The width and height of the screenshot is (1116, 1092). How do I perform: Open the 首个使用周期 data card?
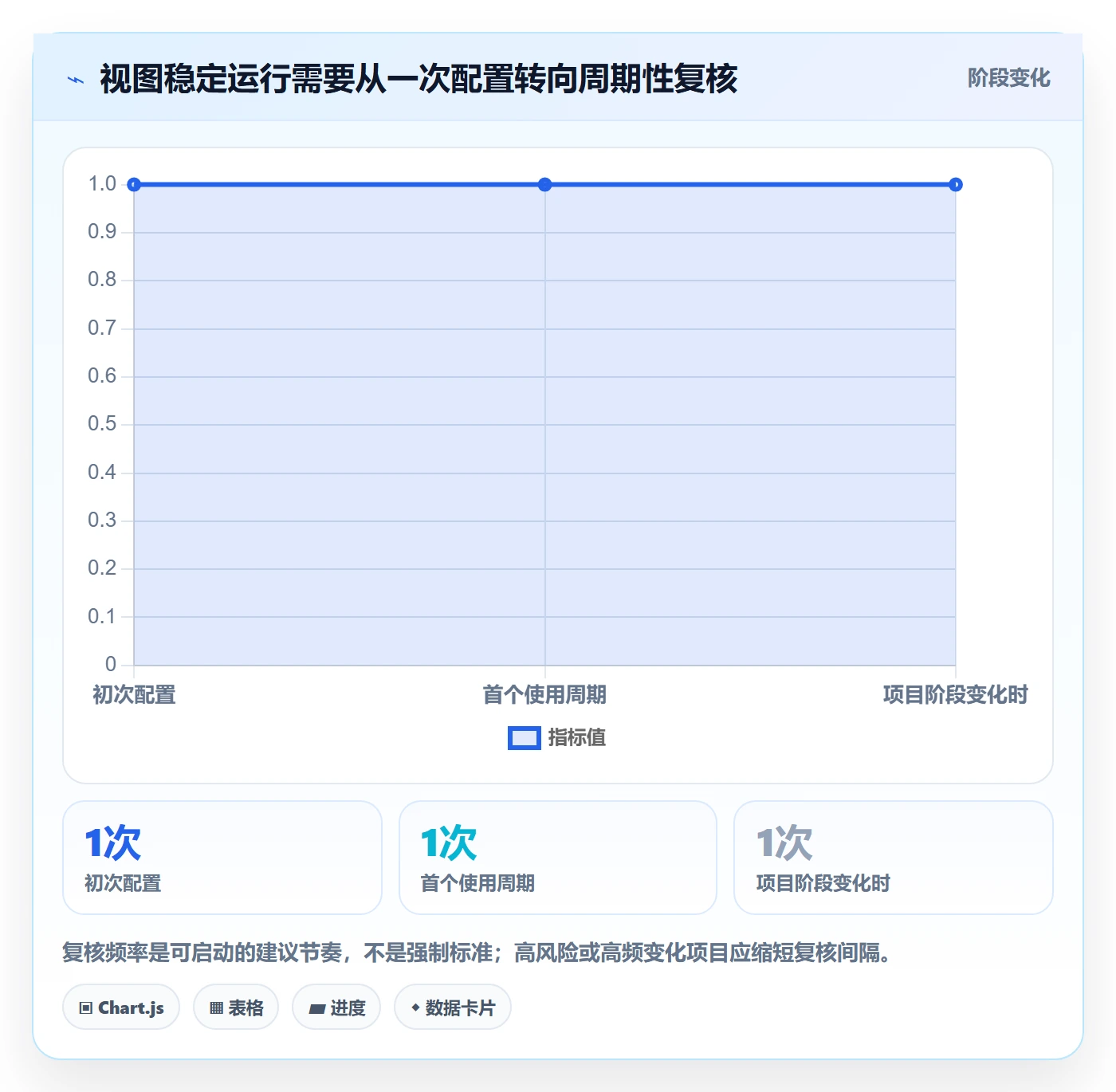pos(558,858)
